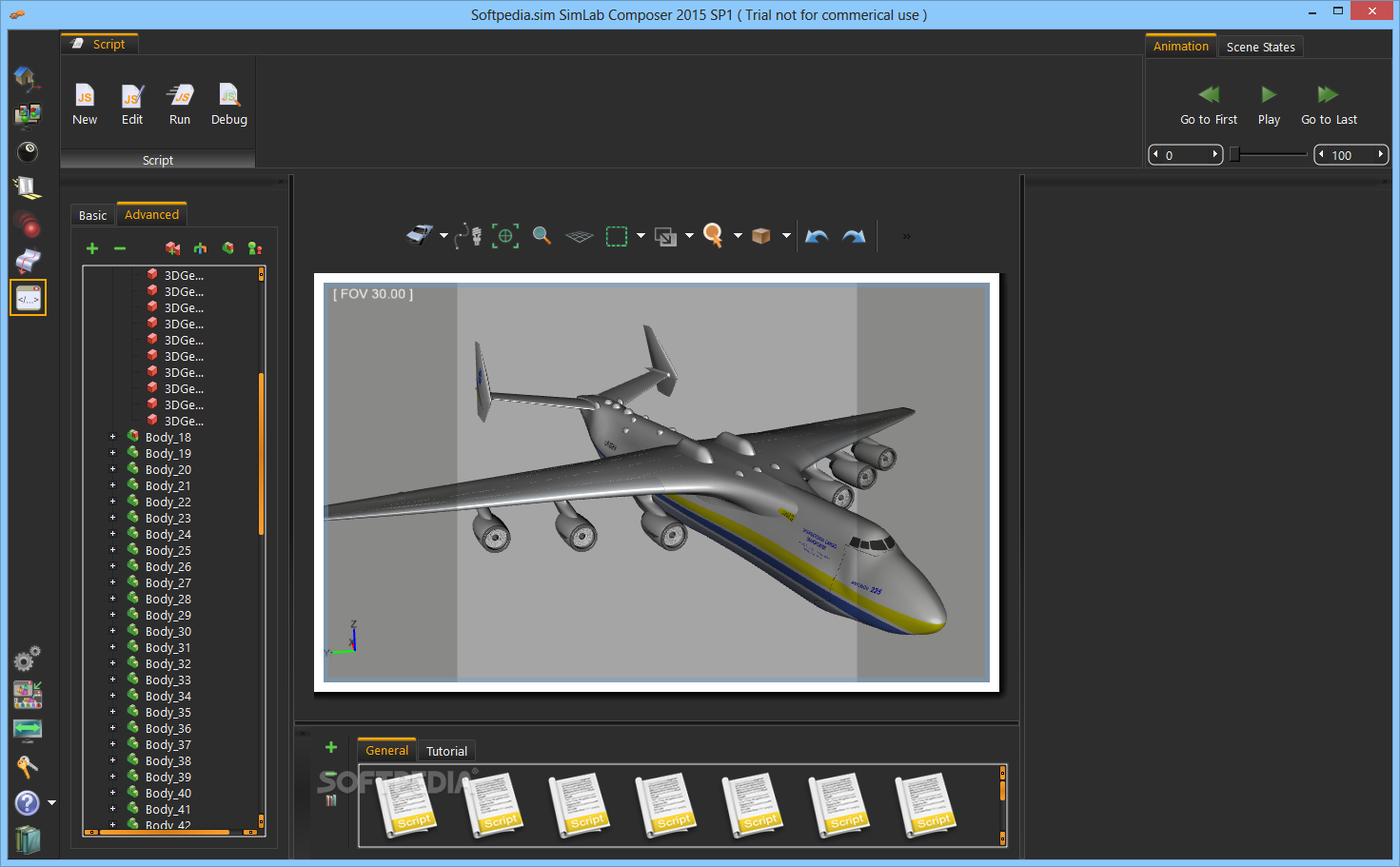Toggle the ground grid display
Image resolution: width=1400 pixels, height=867 pixels.
(579, 236)
